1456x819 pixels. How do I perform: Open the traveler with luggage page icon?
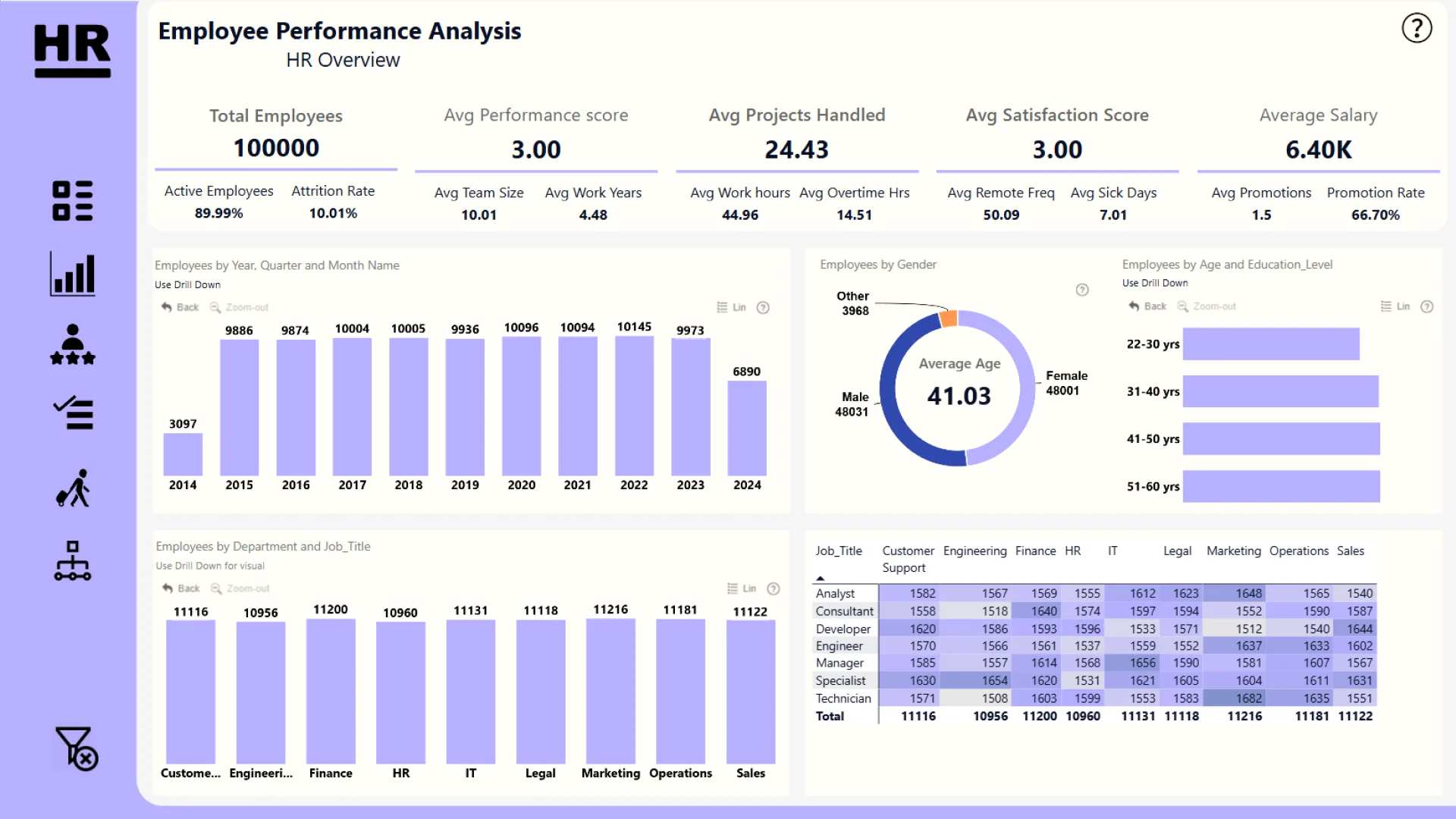tap(73, 488)
